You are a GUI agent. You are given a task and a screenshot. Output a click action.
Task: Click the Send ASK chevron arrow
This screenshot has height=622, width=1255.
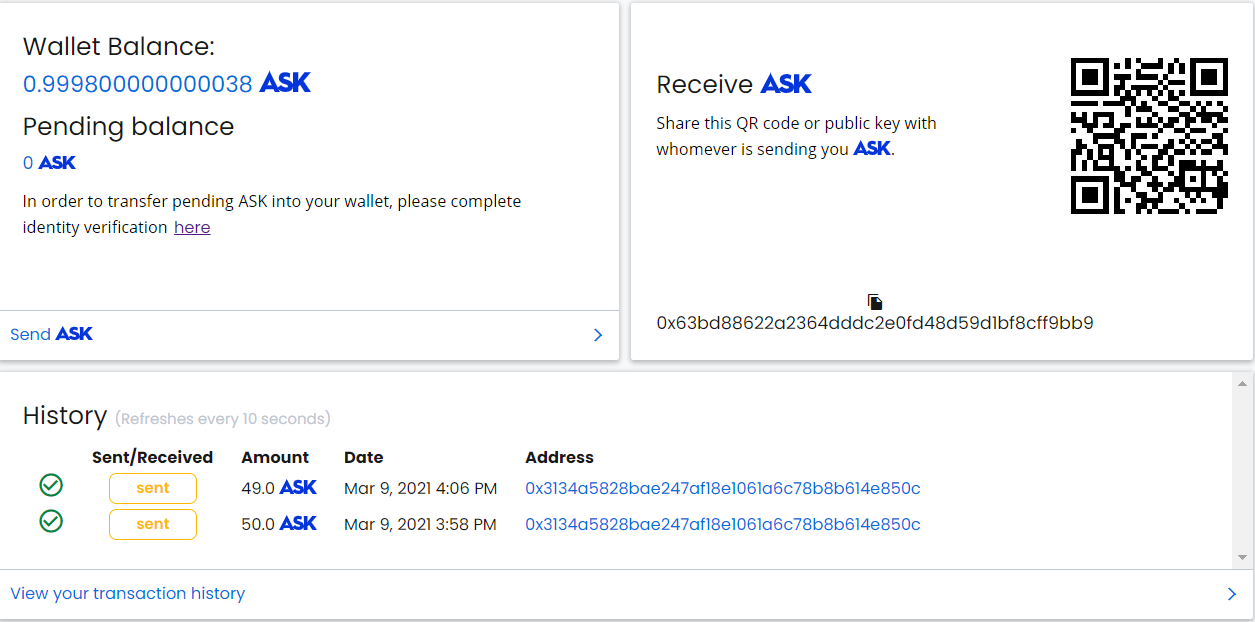click(x=598, y=335)
